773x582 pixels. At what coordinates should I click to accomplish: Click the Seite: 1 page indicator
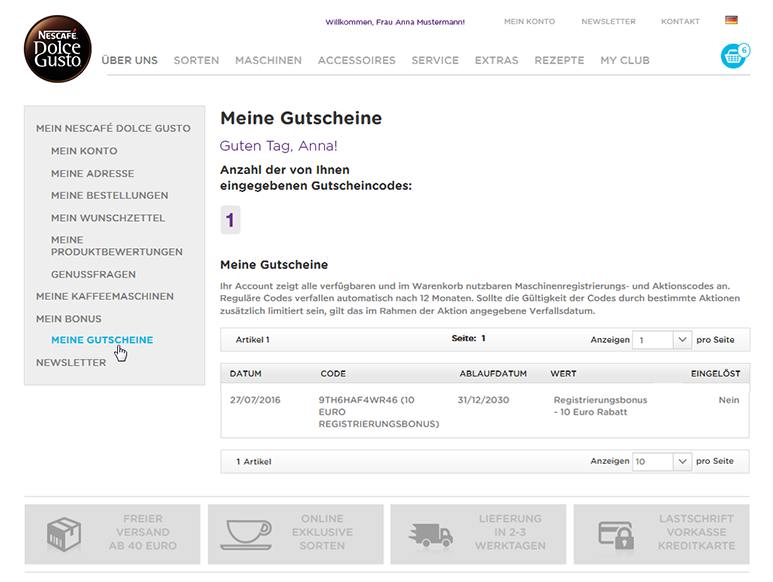pyautogui.click(x=468, y=338)
